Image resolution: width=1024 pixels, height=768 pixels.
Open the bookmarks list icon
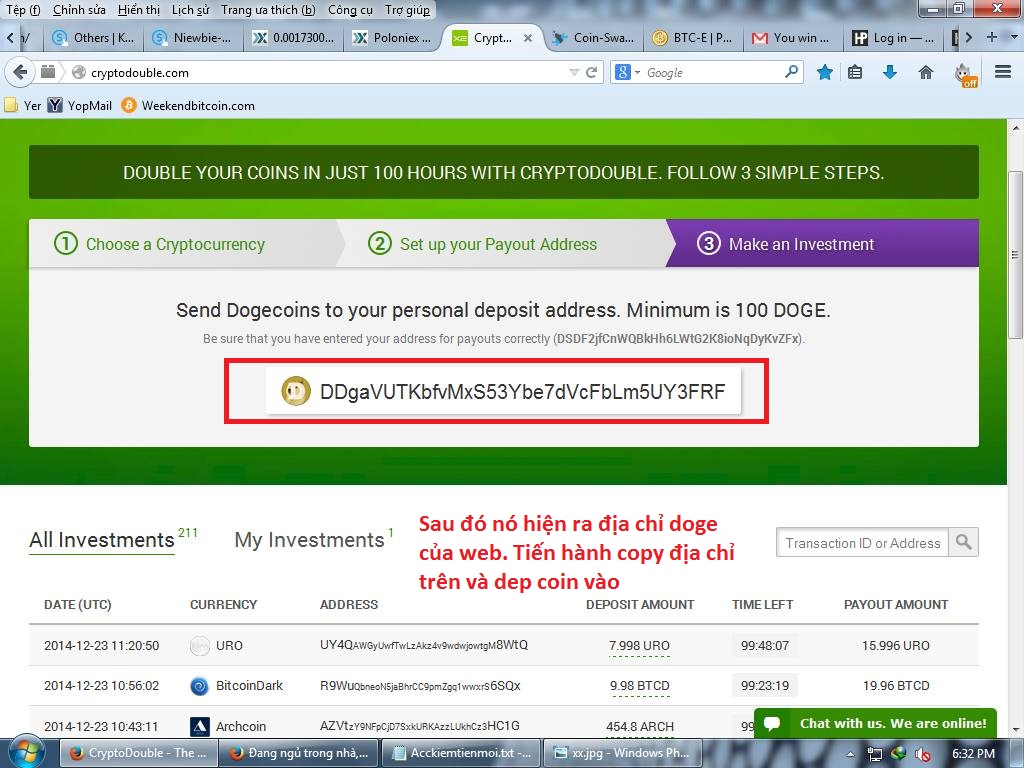[855, 72]
